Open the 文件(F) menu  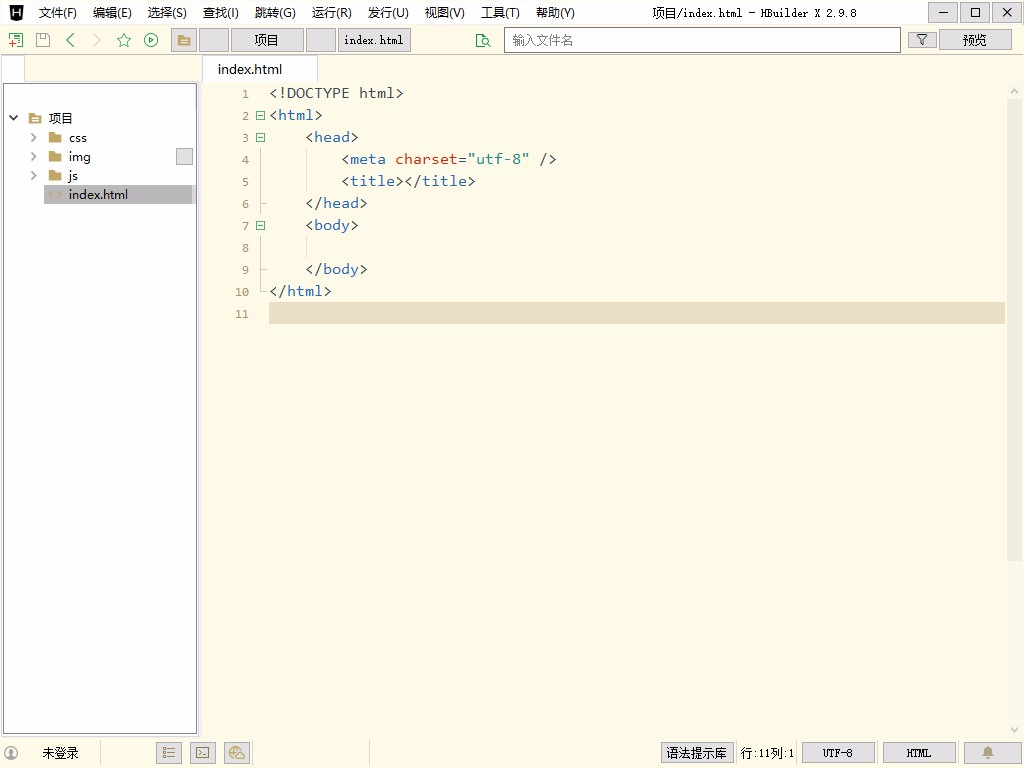click(x=57, y=13)
